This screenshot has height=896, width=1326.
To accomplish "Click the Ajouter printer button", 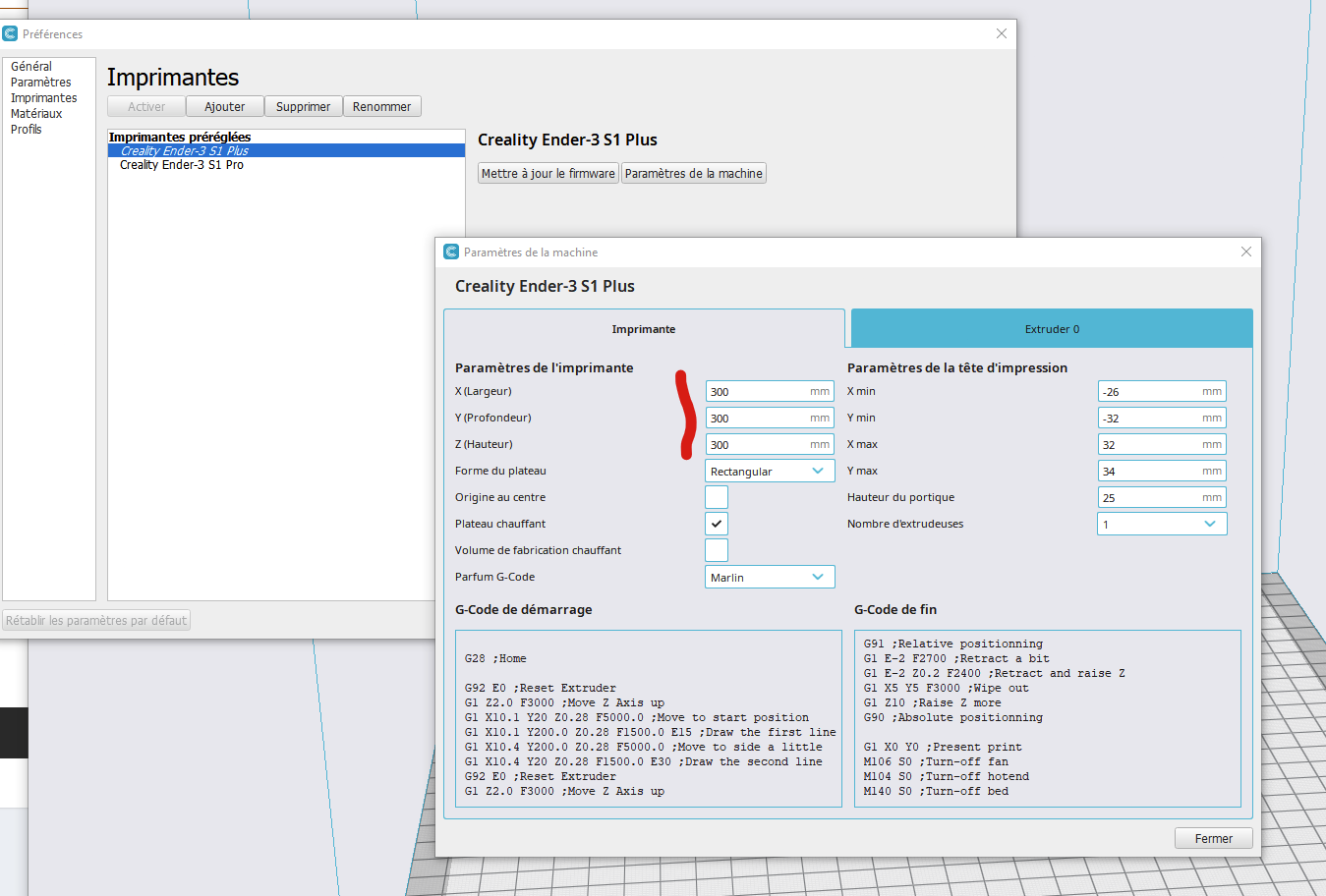I will point(225,106).
